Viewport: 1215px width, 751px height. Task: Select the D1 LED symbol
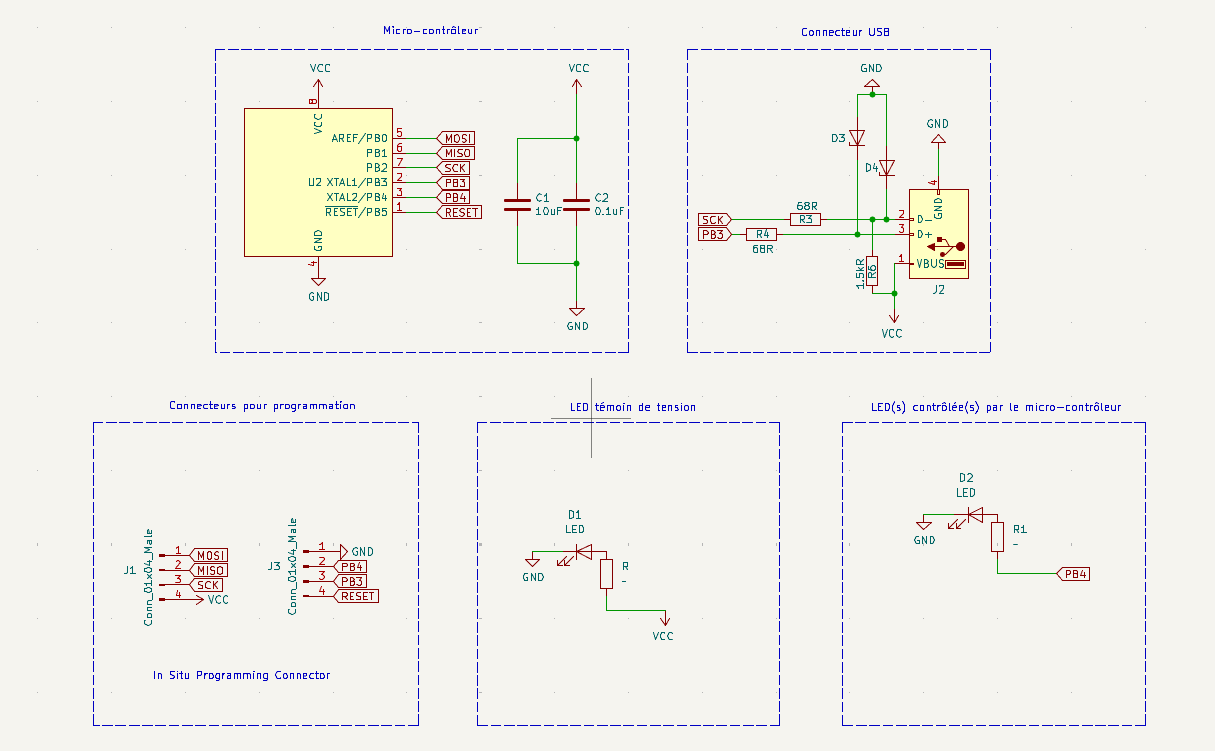click(x=580, y=551)
